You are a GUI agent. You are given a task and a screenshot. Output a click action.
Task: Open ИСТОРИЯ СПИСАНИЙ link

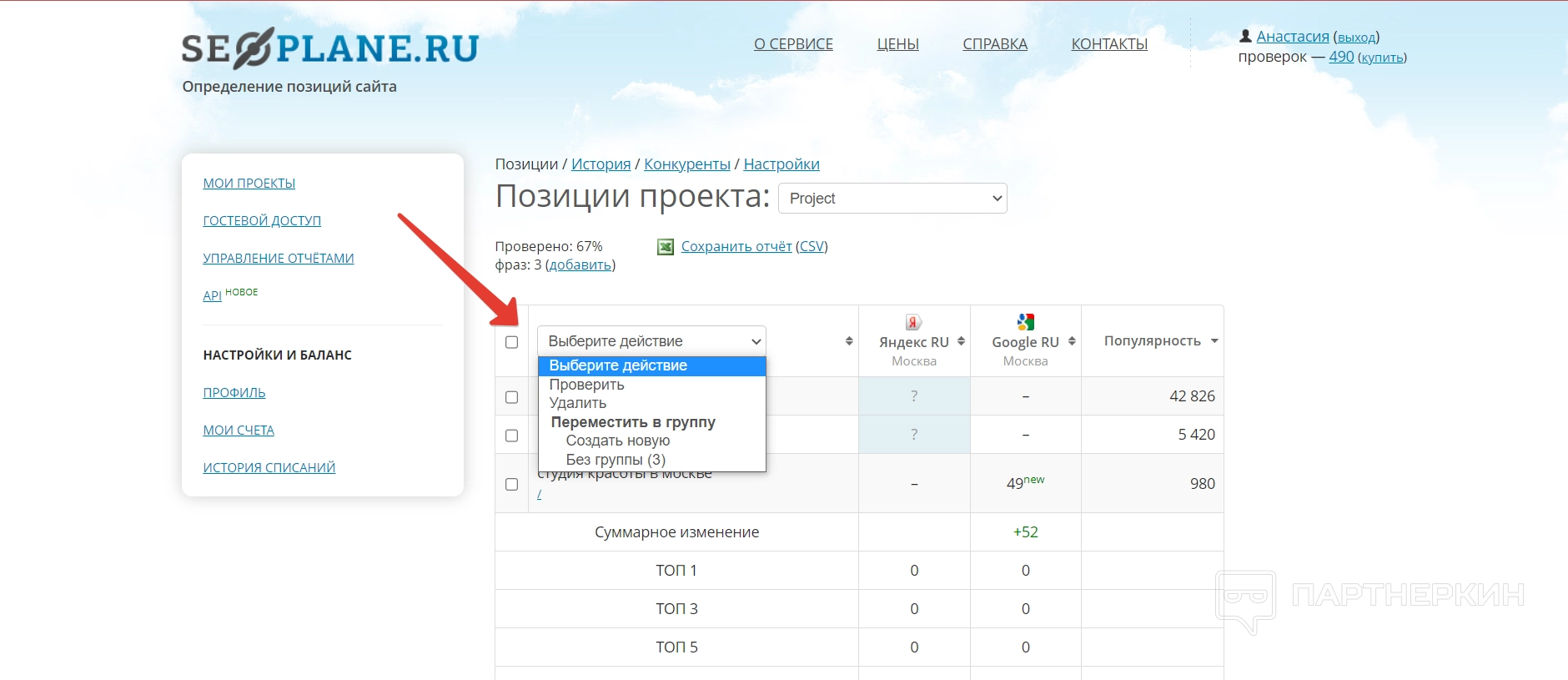click(x=269, y=468)
